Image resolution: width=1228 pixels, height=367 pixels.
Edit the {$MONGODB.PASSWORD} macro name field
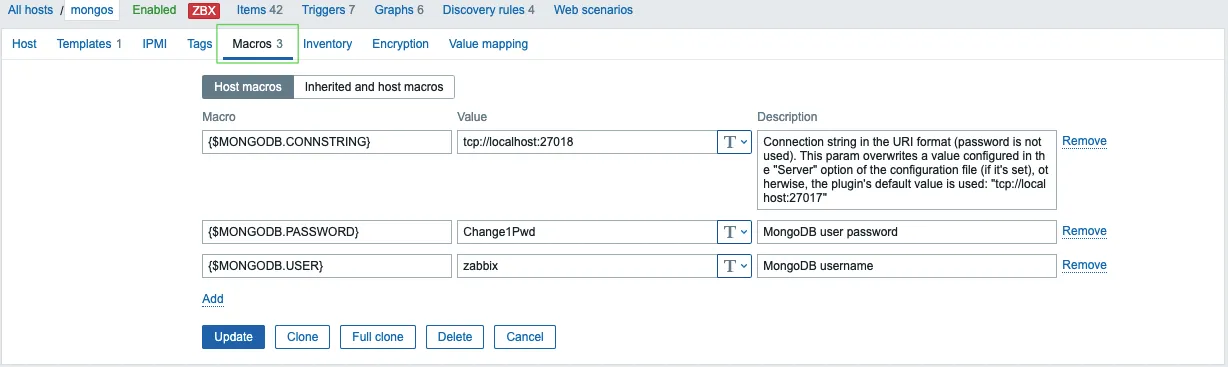[x=327, y=231]
